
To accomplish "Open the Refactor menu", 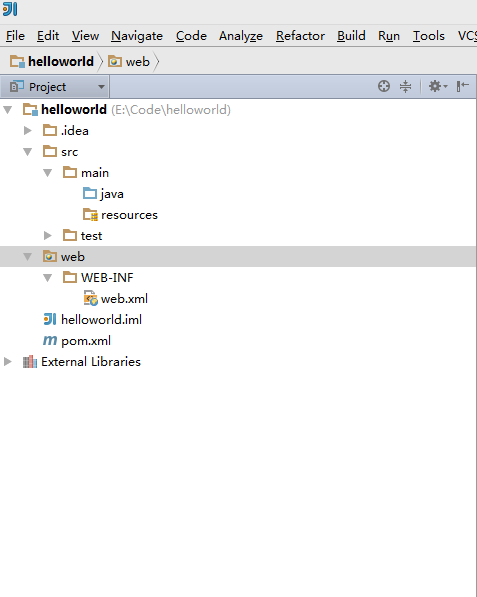I will 300,36.
